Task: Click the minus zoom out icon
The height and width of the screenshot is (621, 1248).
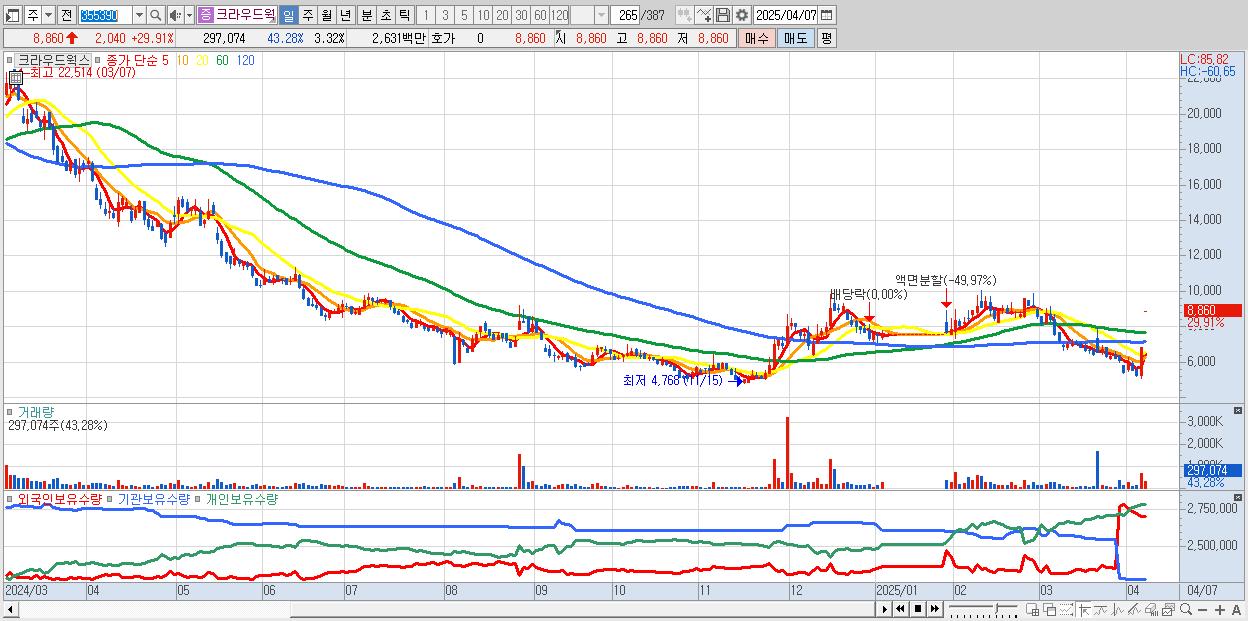Action: (x=1202, y=609)
